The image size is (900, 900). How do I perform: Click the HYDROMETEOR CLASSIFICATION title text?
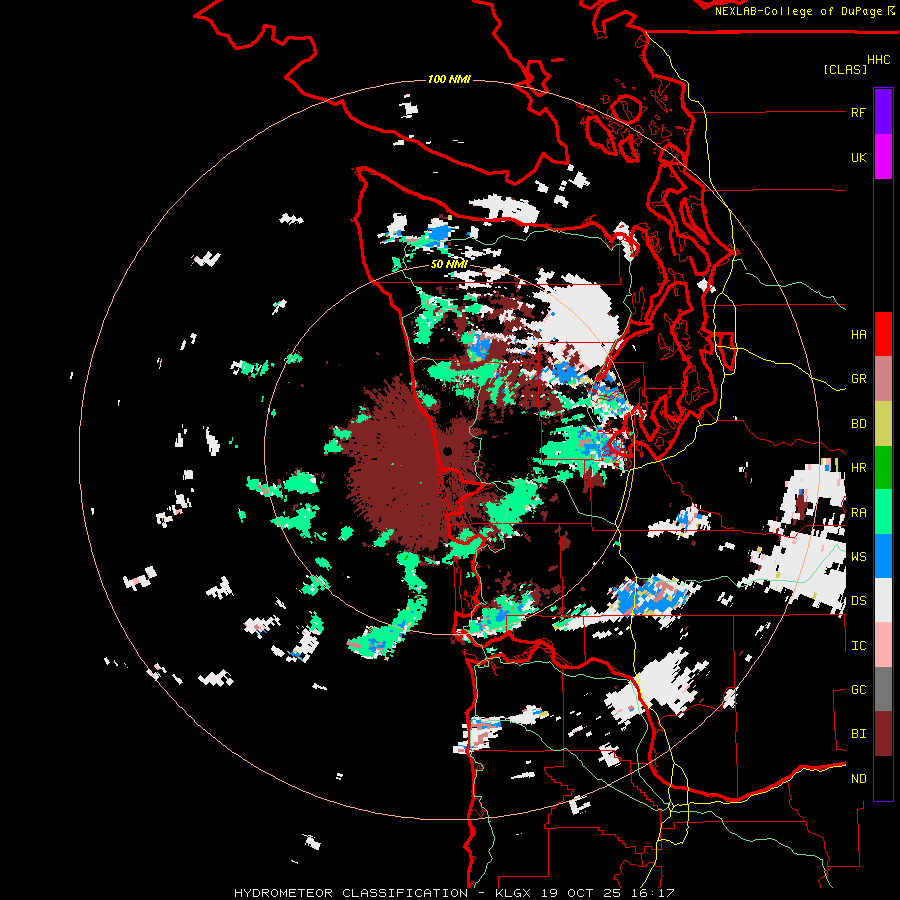[x=351, y=893]
